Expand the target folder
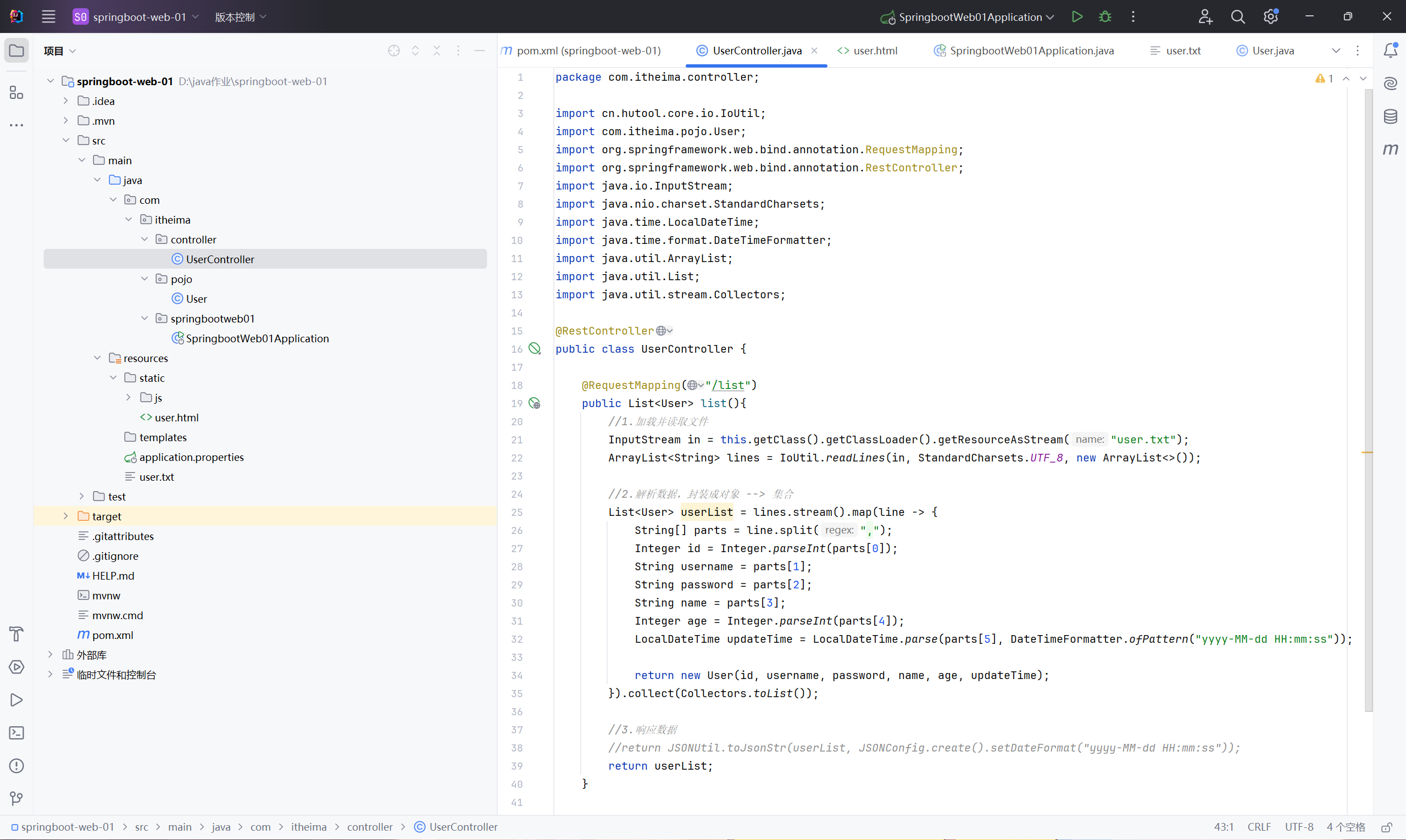 pyautogui.click(x=66, y=516)
